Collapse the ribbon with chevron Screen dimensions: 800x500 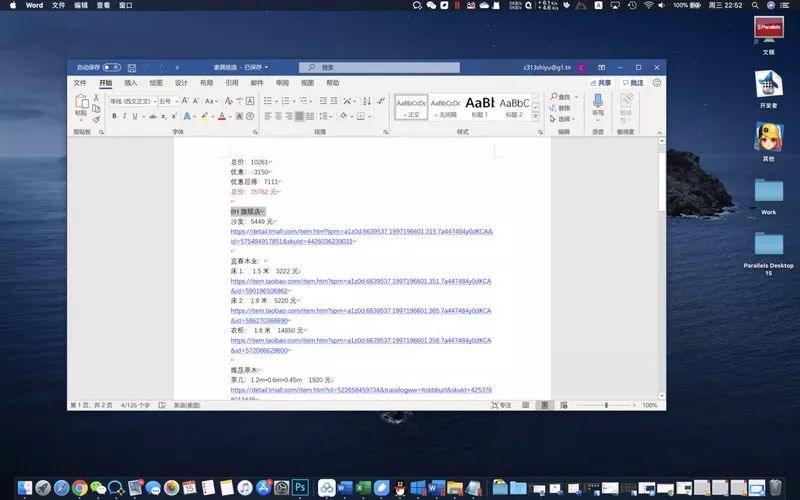(x=659, y=132)
